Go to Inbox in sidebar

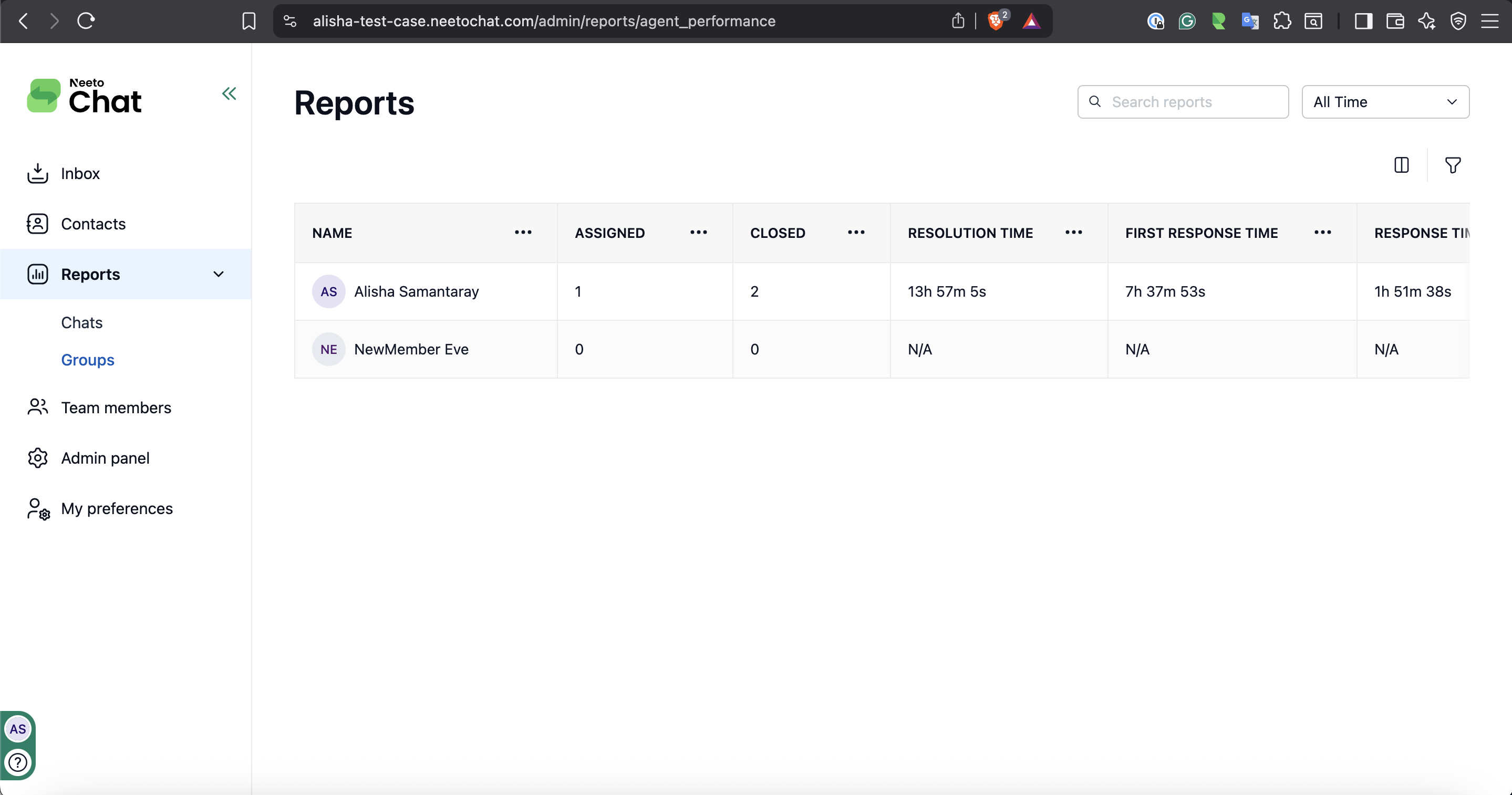(x=80, y=174)
